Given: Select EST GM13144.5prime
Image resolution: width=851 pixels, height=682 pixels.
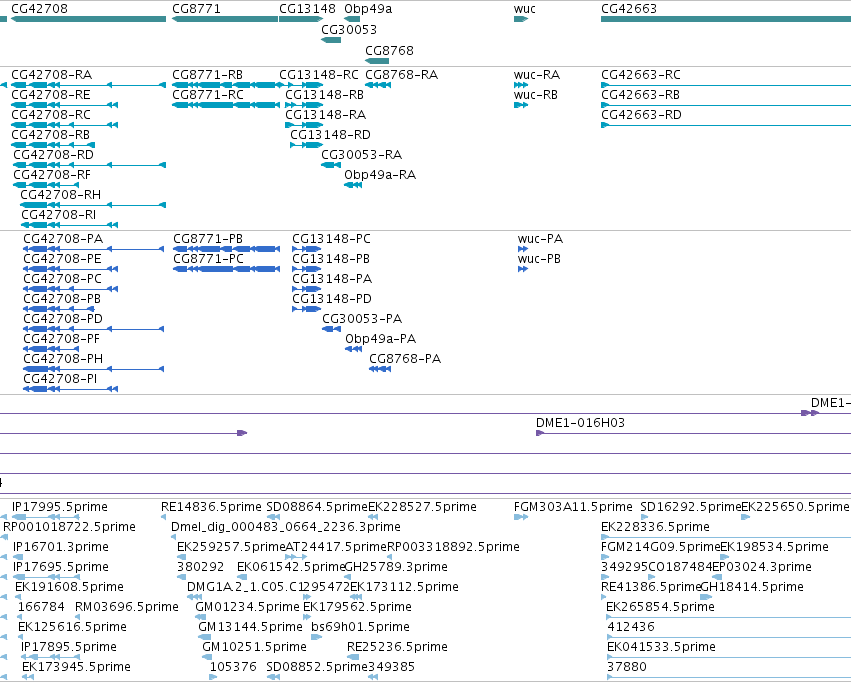Looking at the screenshot, I should [x=250, y=627].
